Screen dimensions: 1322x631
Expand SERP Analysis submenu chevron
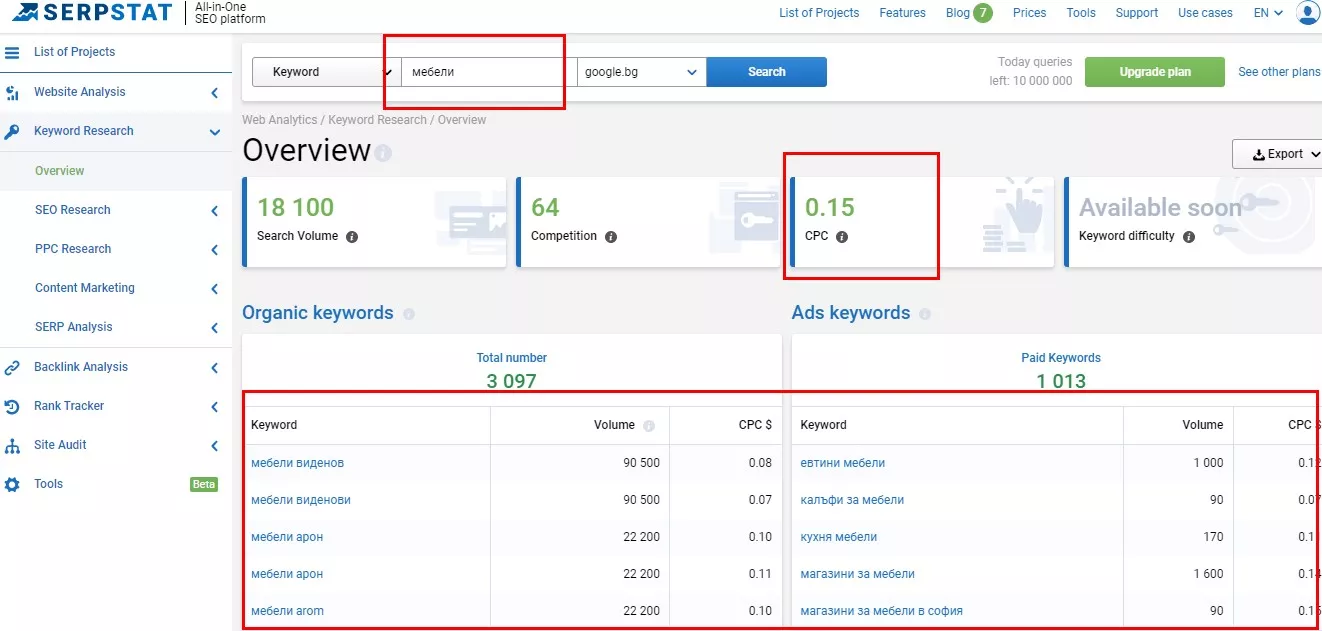tap(214, 327)
